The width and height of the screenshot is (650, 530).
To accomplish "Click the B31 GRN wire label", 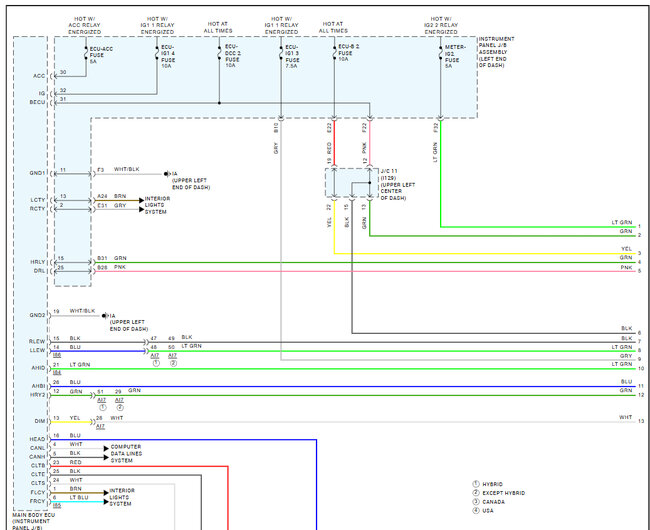I will [x=112, y=258].
